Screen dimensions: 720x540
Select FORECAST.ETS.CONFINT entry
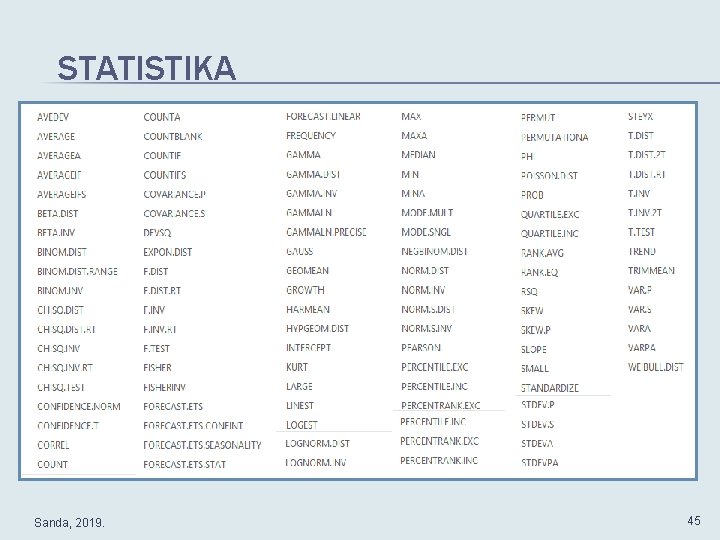coord(193,426)
